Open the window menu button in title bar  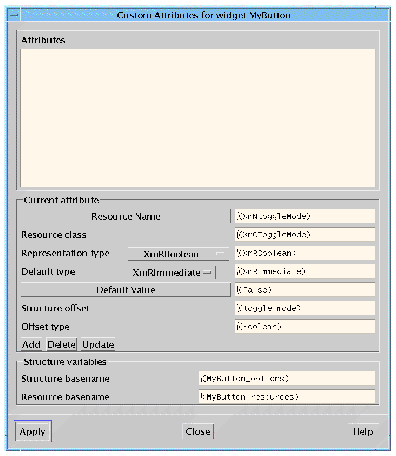[x=14, y=15]
